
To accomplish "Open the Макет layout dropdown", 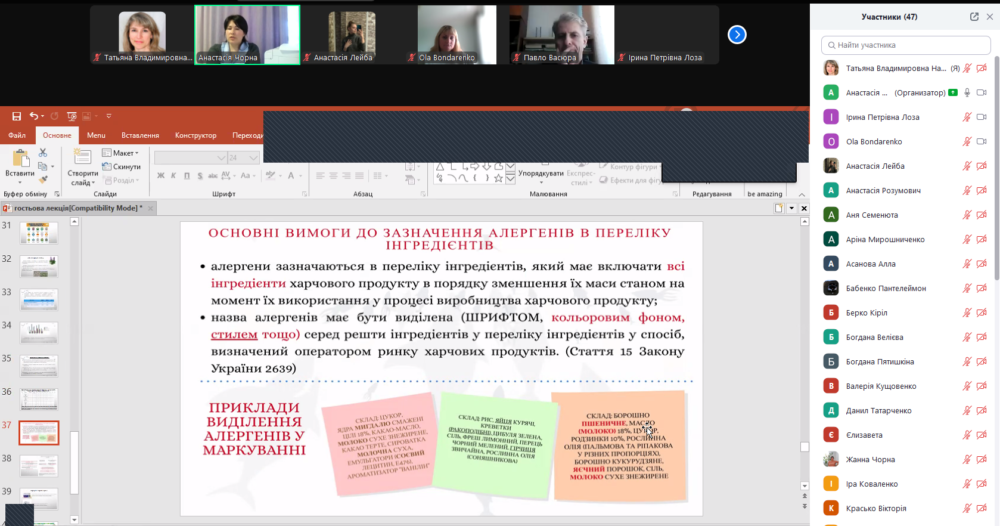I will [121, 153].
